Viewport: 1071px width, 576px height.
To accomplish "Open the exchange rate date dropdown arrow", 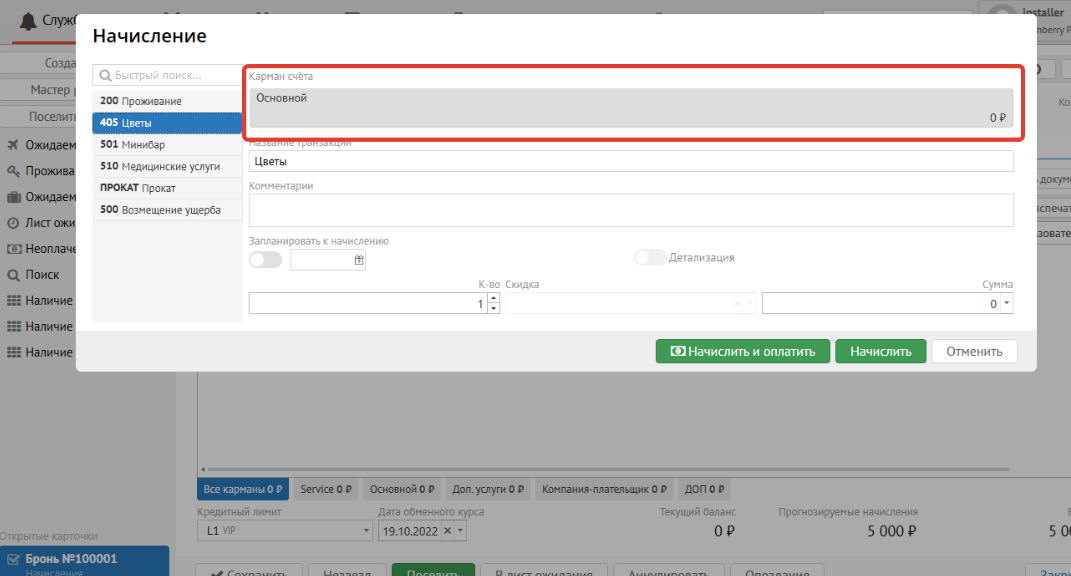I will [x=460, y=531].
